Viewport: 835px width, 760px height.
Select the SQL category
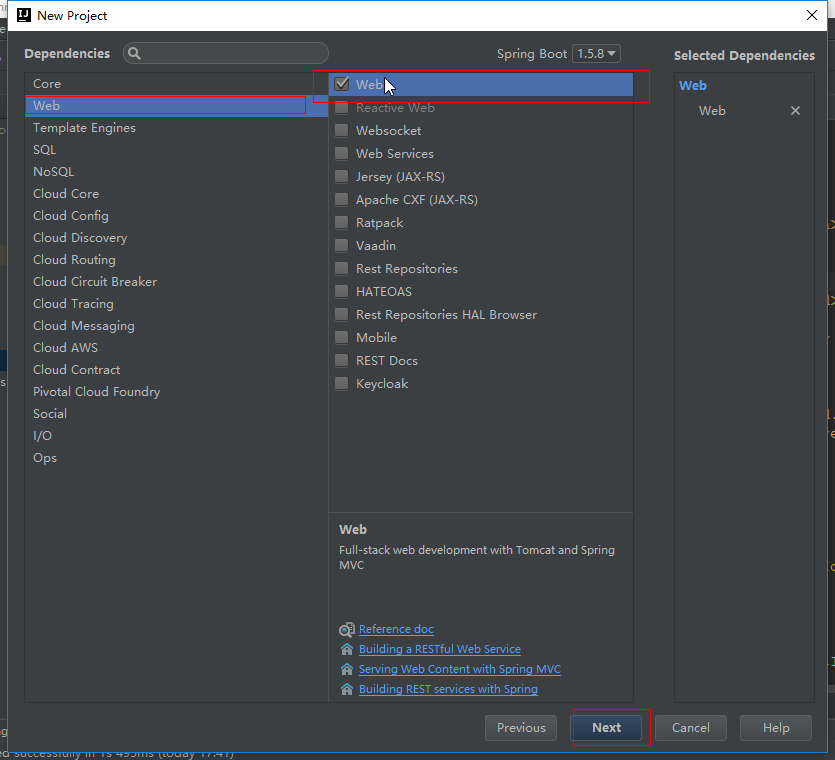176,150
